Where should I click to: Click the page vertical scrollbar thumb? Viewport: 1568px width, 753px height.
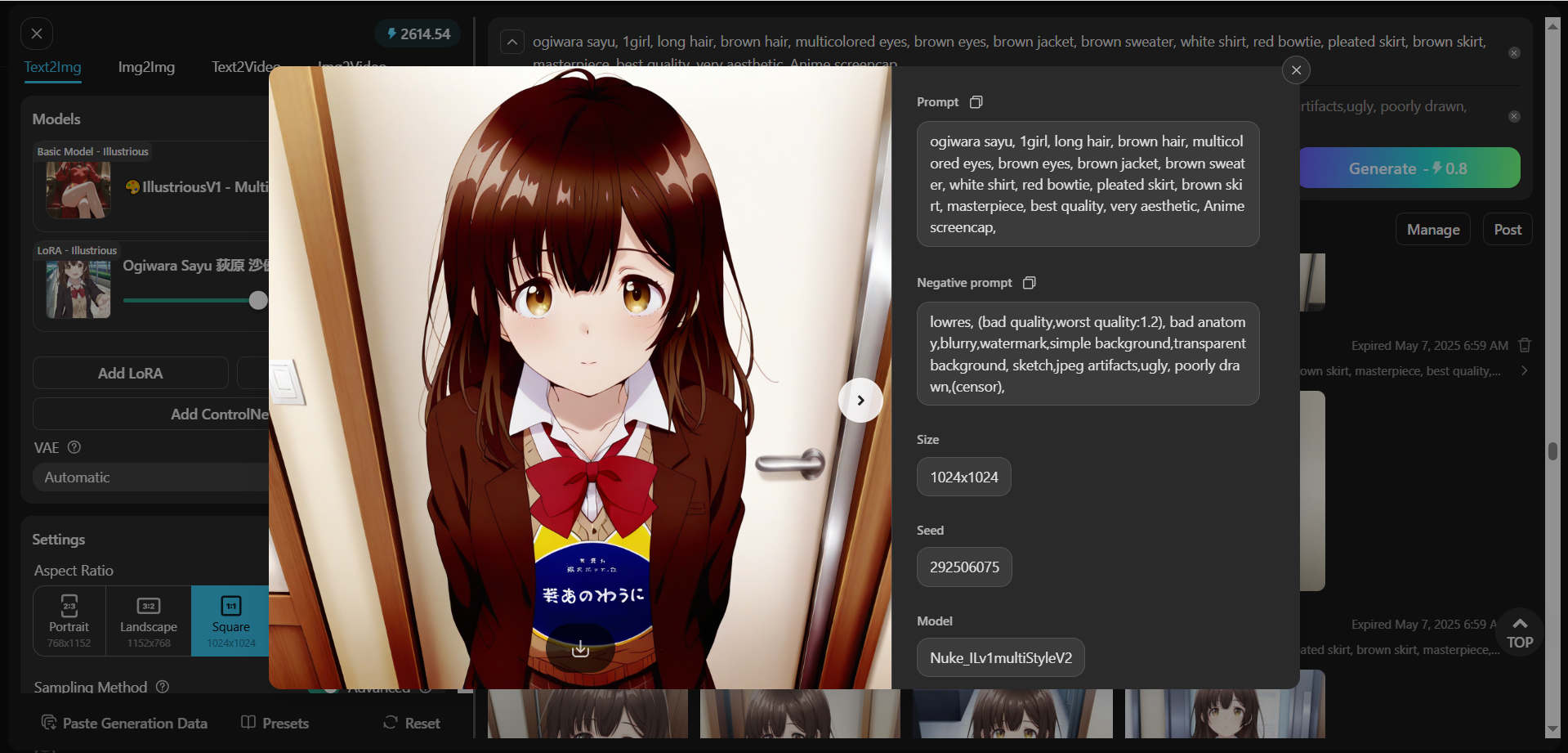point(1552,451)
